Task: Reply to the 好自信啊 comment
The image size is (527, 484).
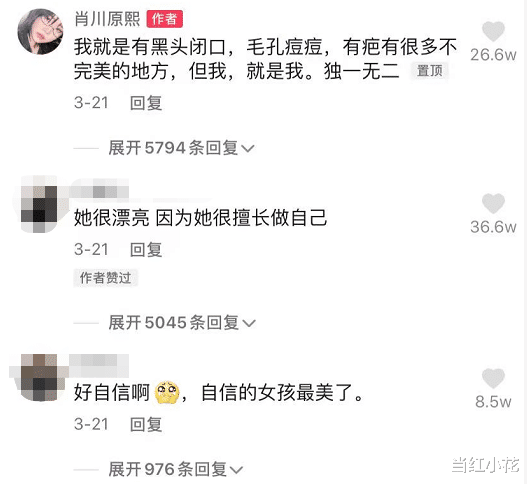Action: 146,425
